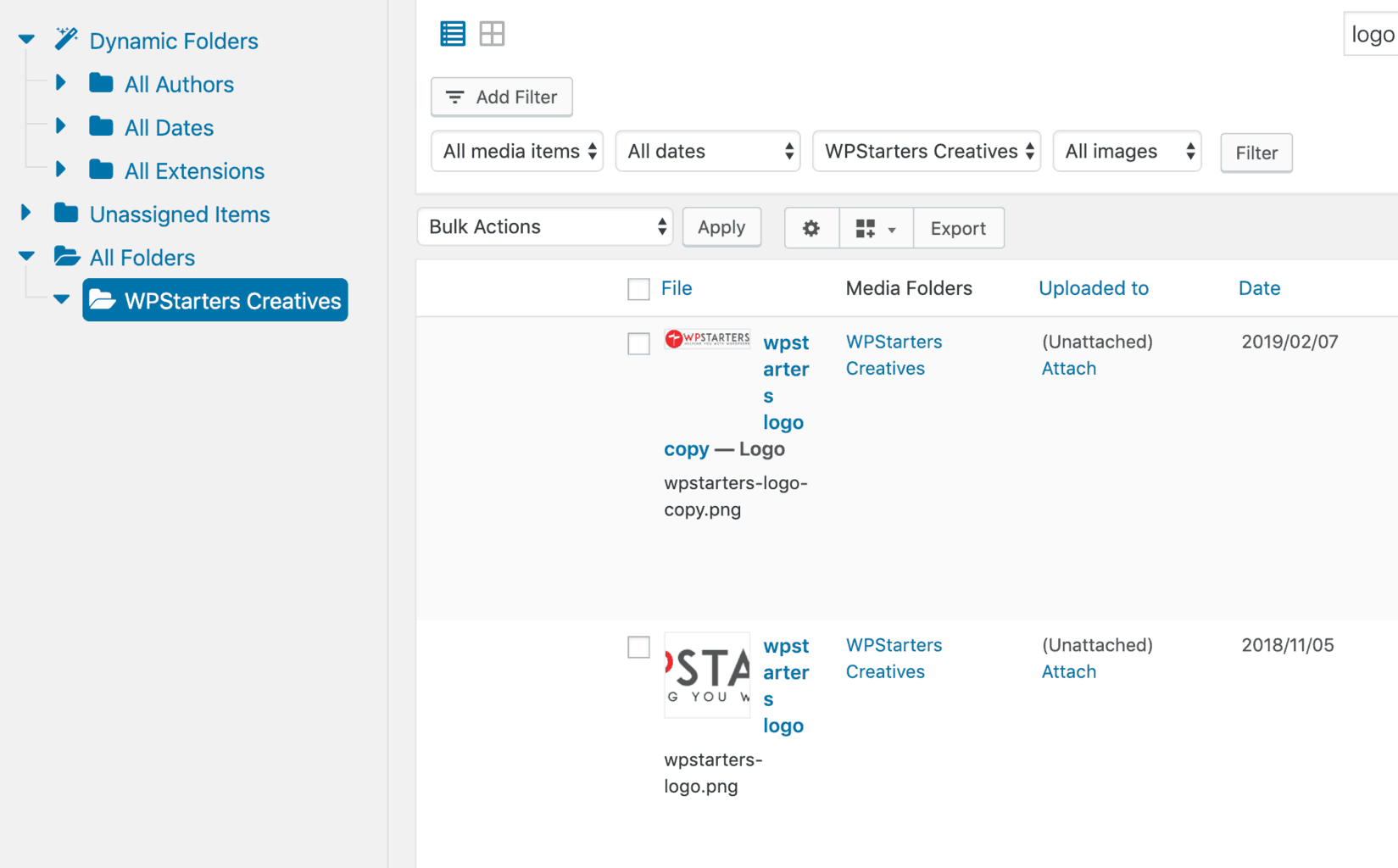Click the All Folders open-folder icon

click(66, 257)
